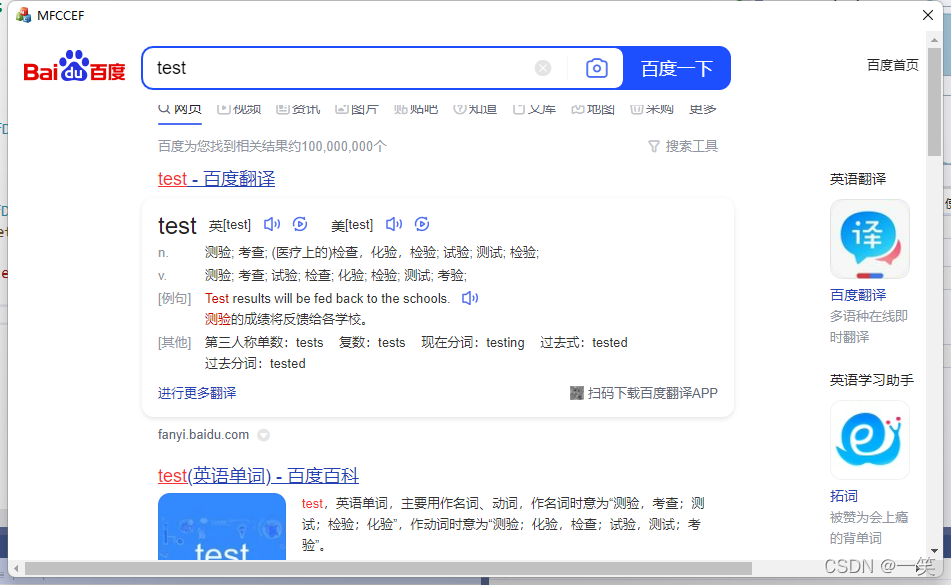951x585 pixels.
Task: Click the blue test thumbnail image
Action: point(222,526)
